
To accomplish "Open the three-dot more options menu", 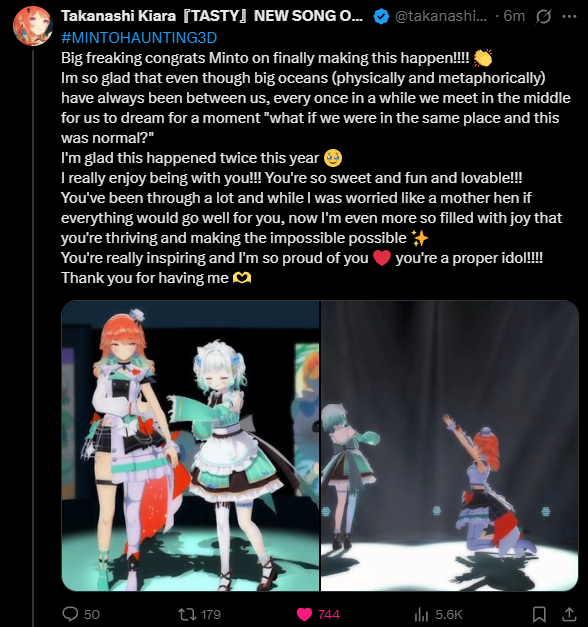I will [569, 16].
